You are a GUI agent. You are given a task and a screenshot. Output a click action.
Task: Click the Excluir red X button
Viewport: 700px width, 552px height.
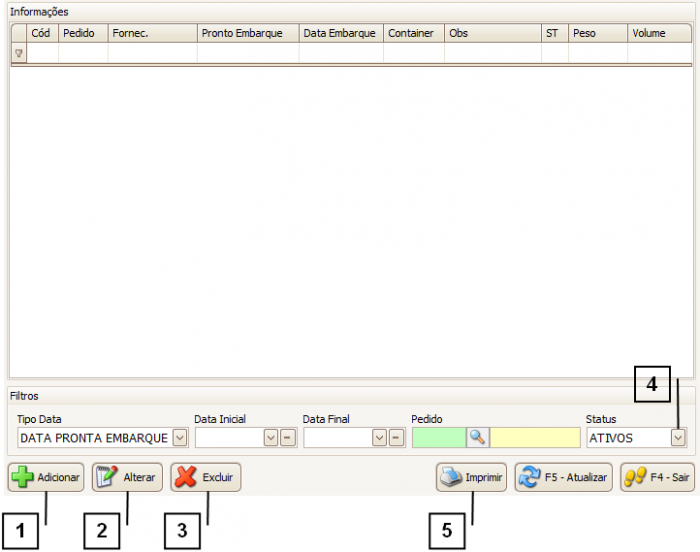click(x=206, y=478)
